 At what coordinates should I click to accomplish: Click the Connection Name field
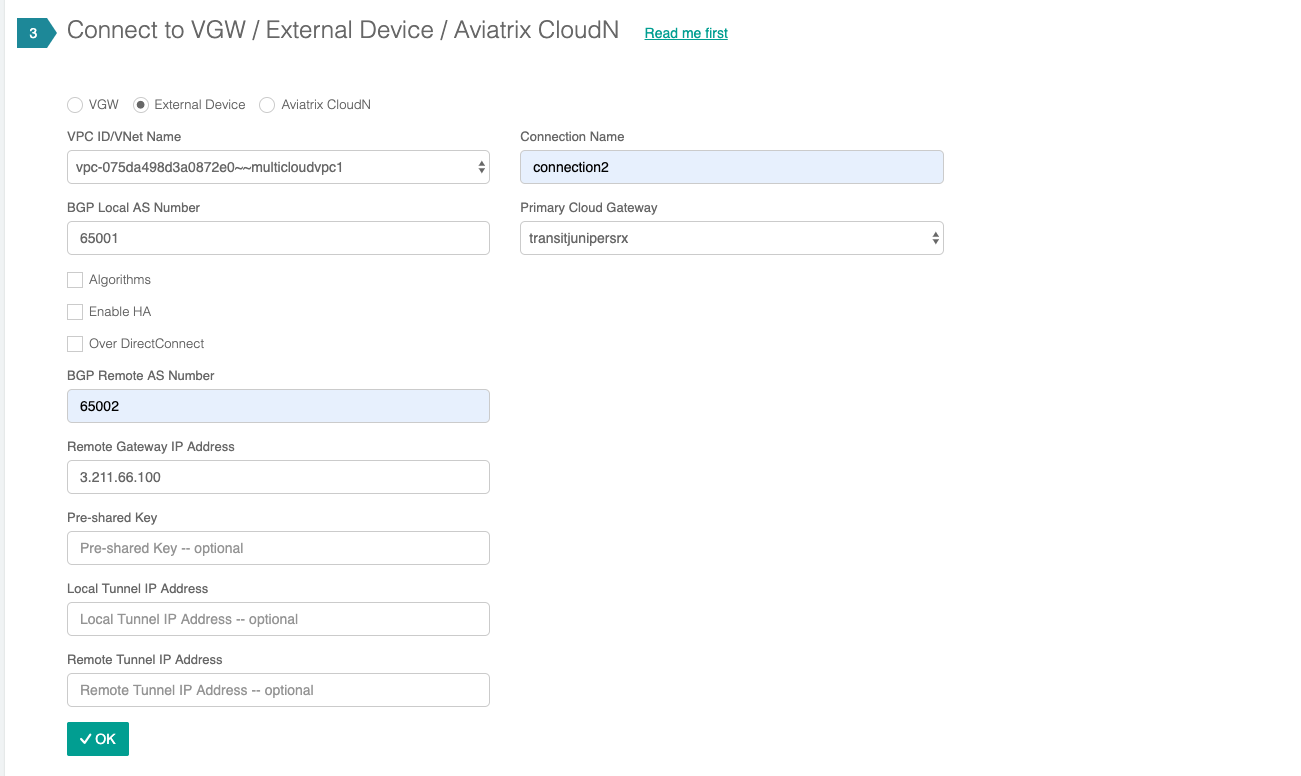click(x=731, y=167)
